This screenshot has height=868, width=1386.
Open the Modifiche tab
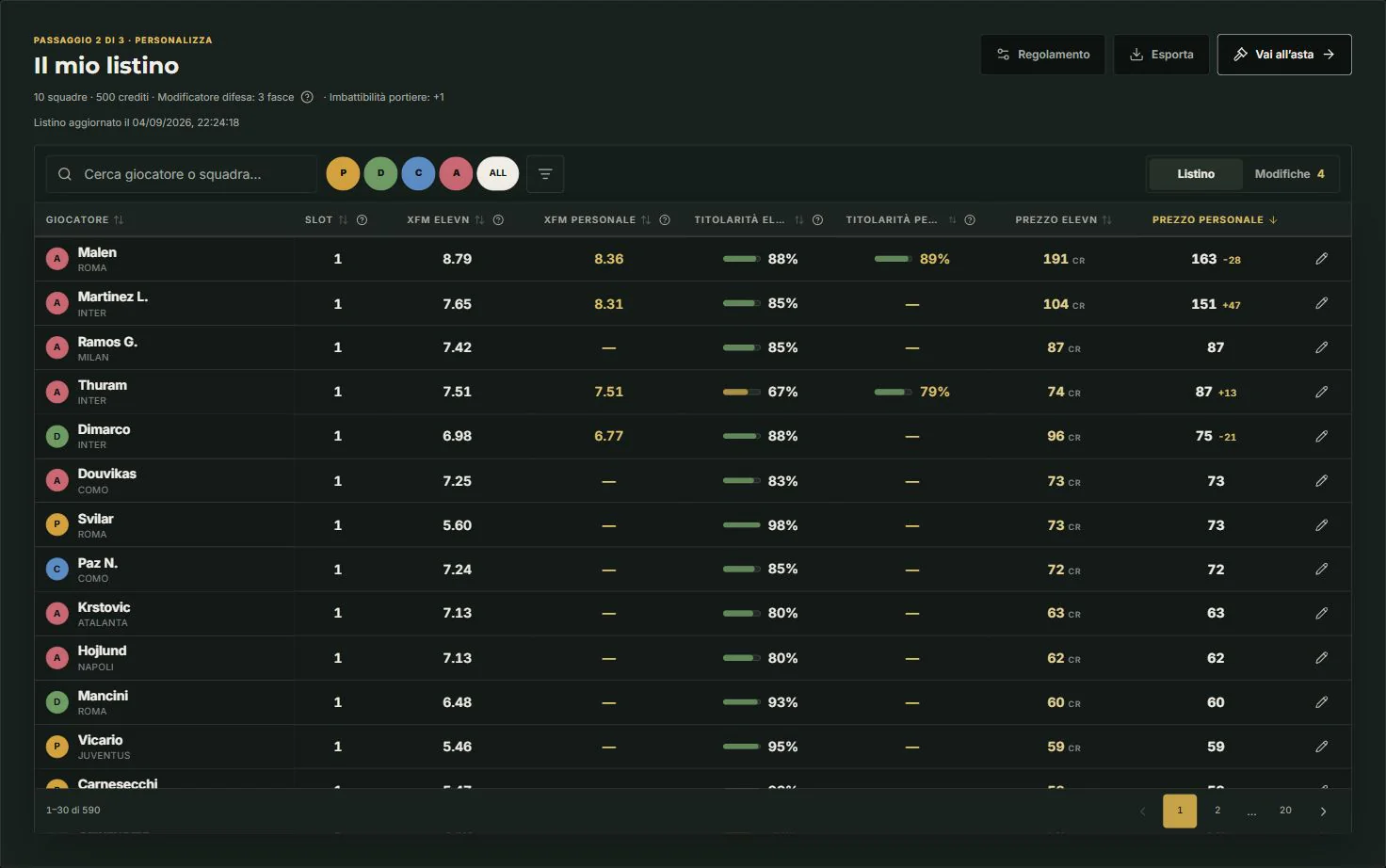[1289, 174]
